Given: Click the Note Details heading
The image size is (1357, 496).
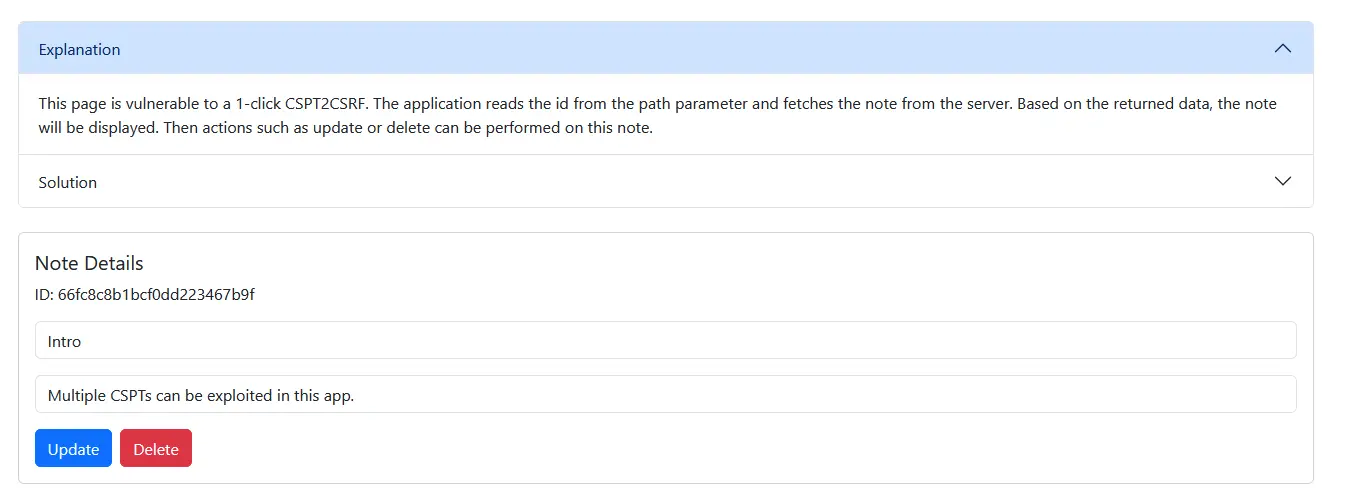Looking at the screenshot, I should (x=89, y=264).
